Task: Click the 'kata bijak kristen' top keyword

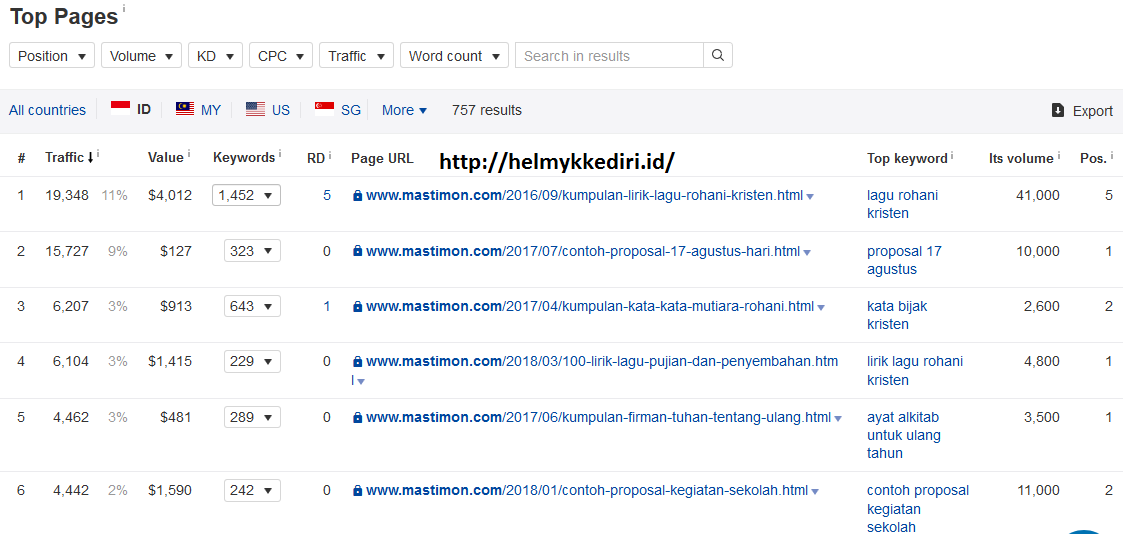Action: tap(897, 316)
